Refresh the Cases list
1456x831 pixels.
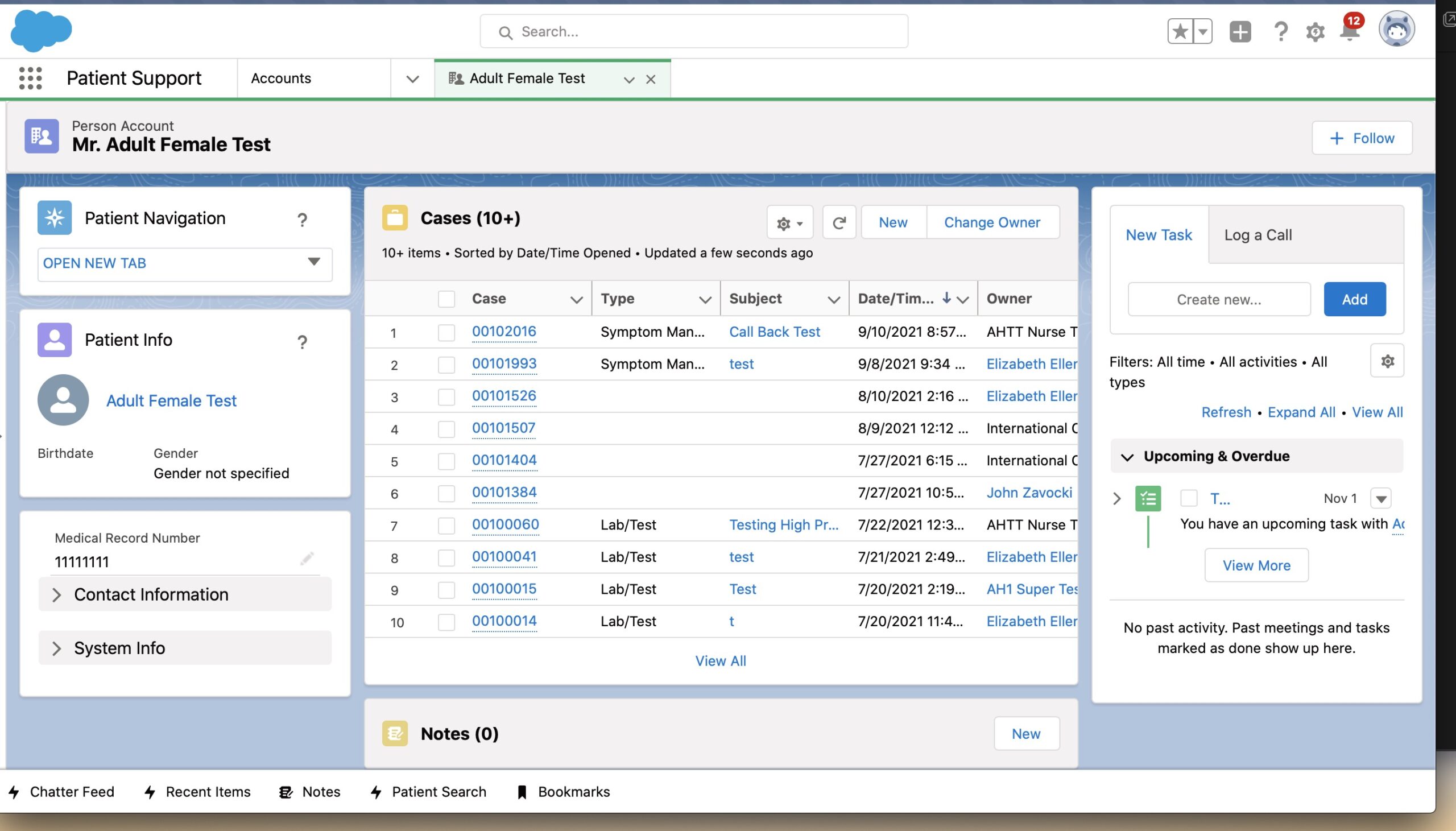tap(839, 222)
